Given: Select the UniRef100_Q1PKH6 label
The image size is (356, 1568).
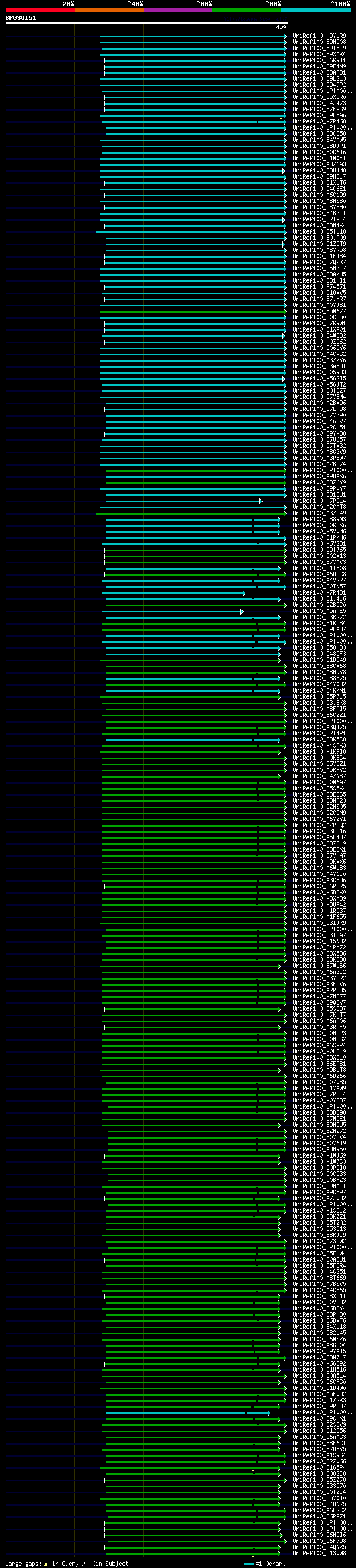Looking at the screenshot, I should pyautogui.click(x=319, y=537).
